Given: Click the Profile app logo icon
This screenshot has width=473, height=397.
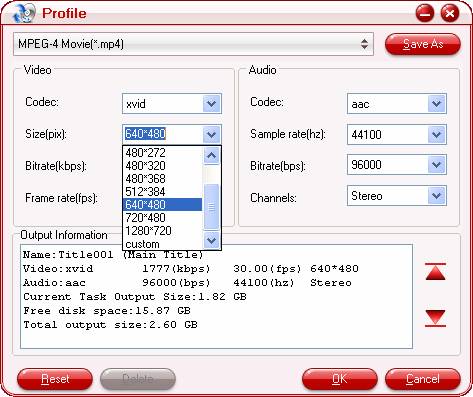Looking at the screenshot, I should tap(24, 13).
